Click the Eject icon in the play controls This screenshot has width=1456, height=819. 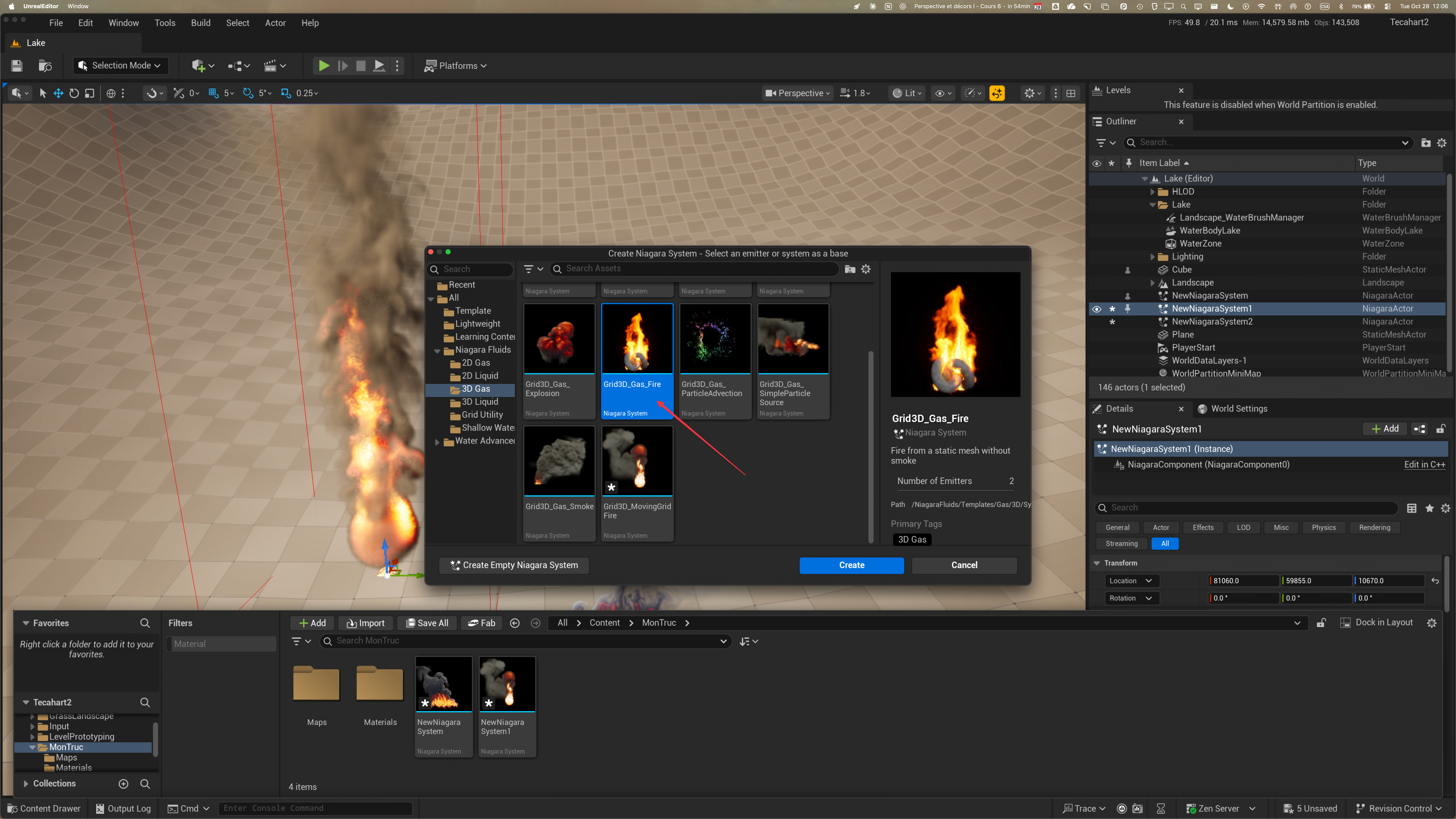coord(379,66)
